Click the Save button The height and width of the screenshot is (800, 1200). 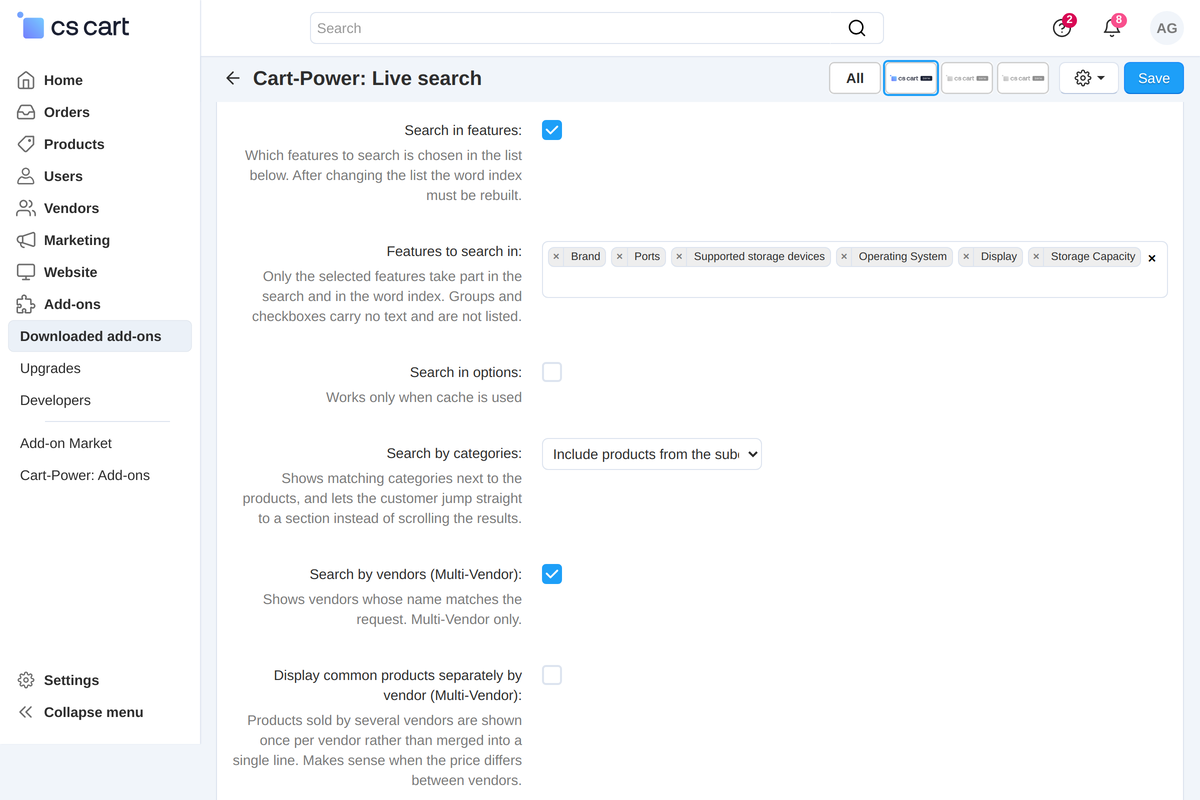click(1154, 78)
